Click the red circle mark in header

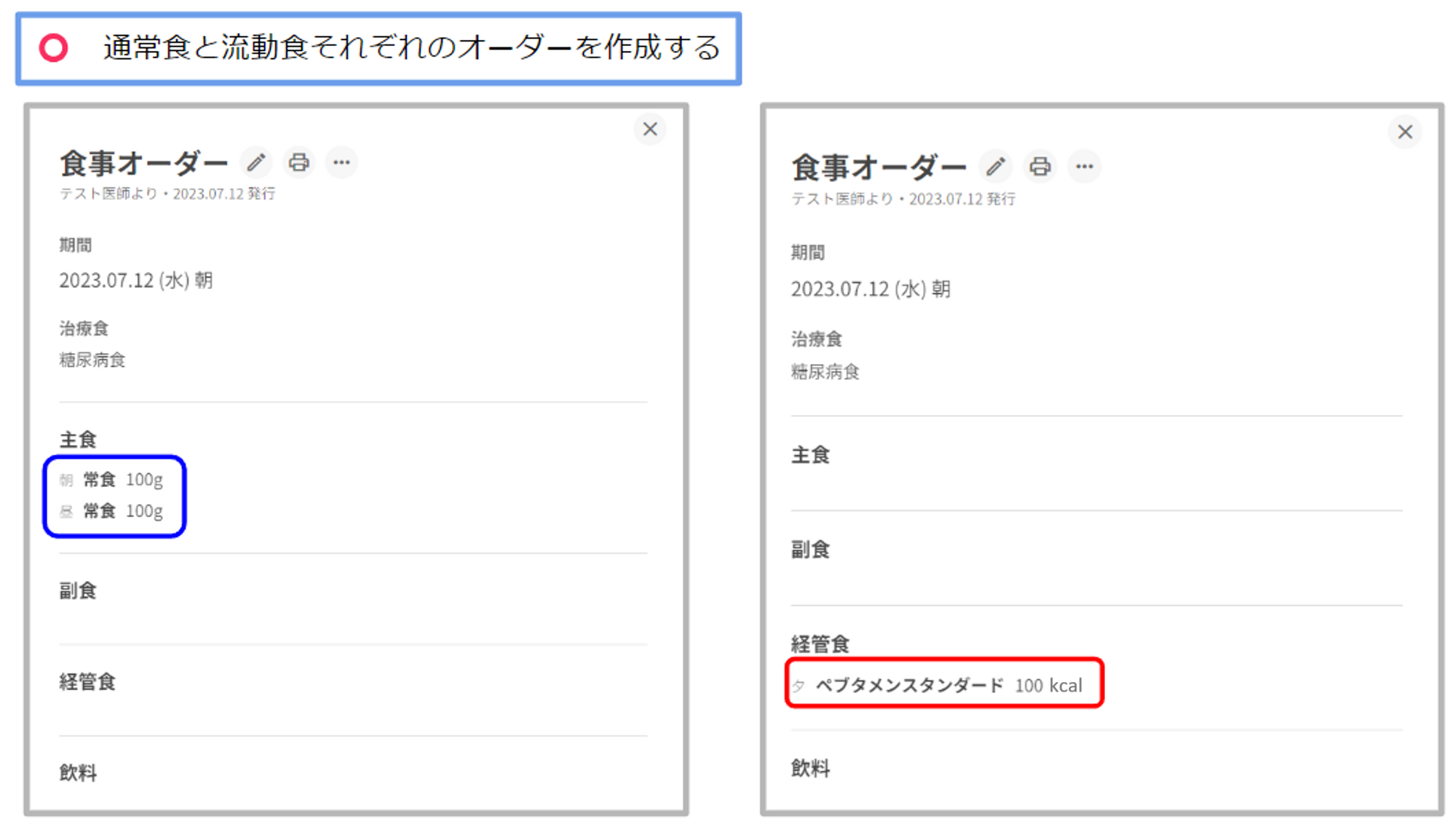(x=54, y=48)
